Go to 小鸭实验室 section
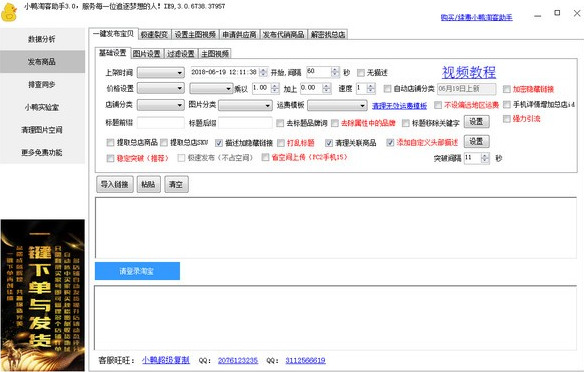 (42, 107)
